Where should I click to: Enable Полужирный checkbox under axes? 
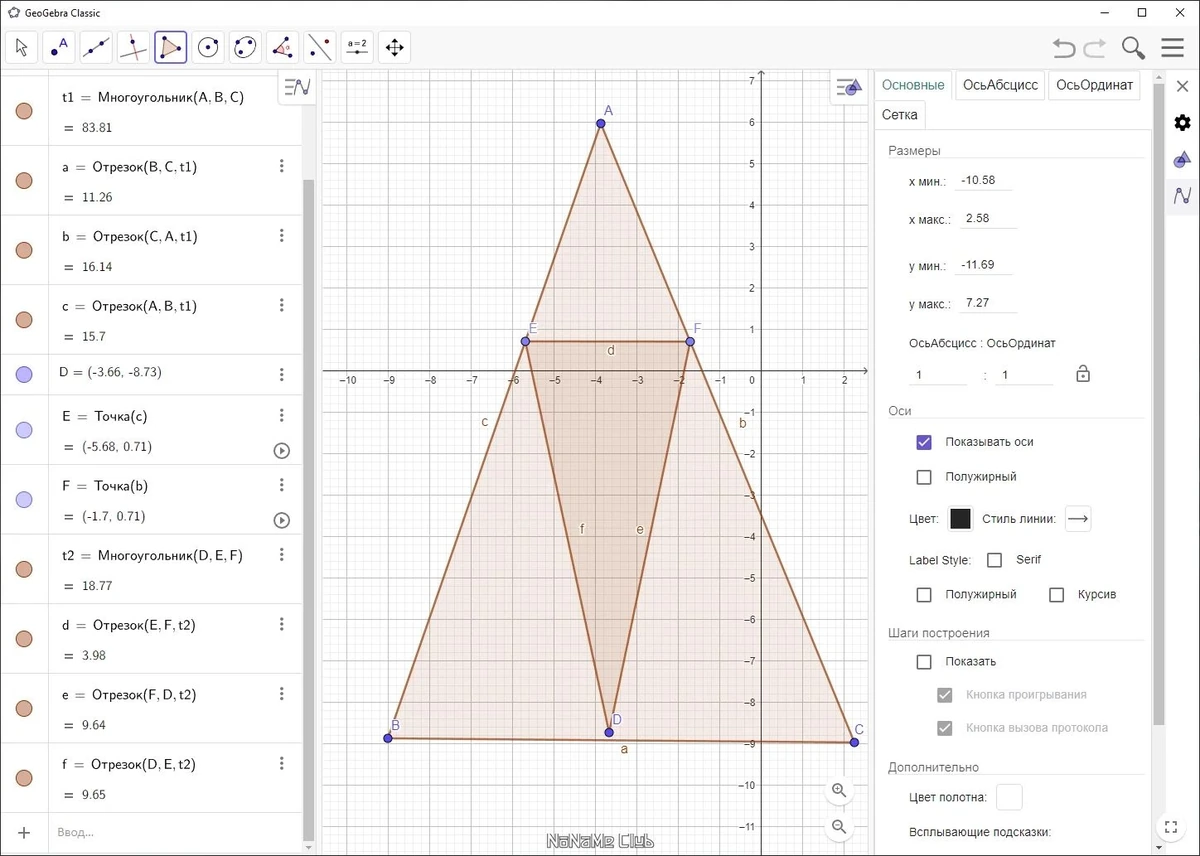924,477
